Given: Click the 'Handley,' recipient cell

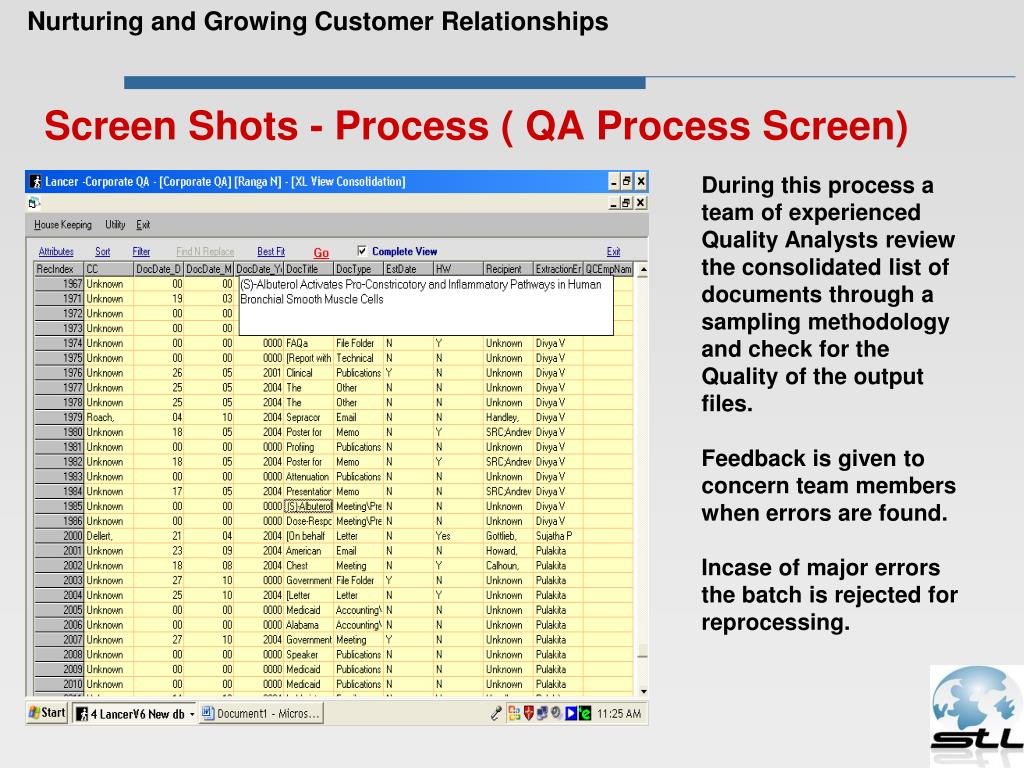Looking at the screenshot, I should pos(508,417).
